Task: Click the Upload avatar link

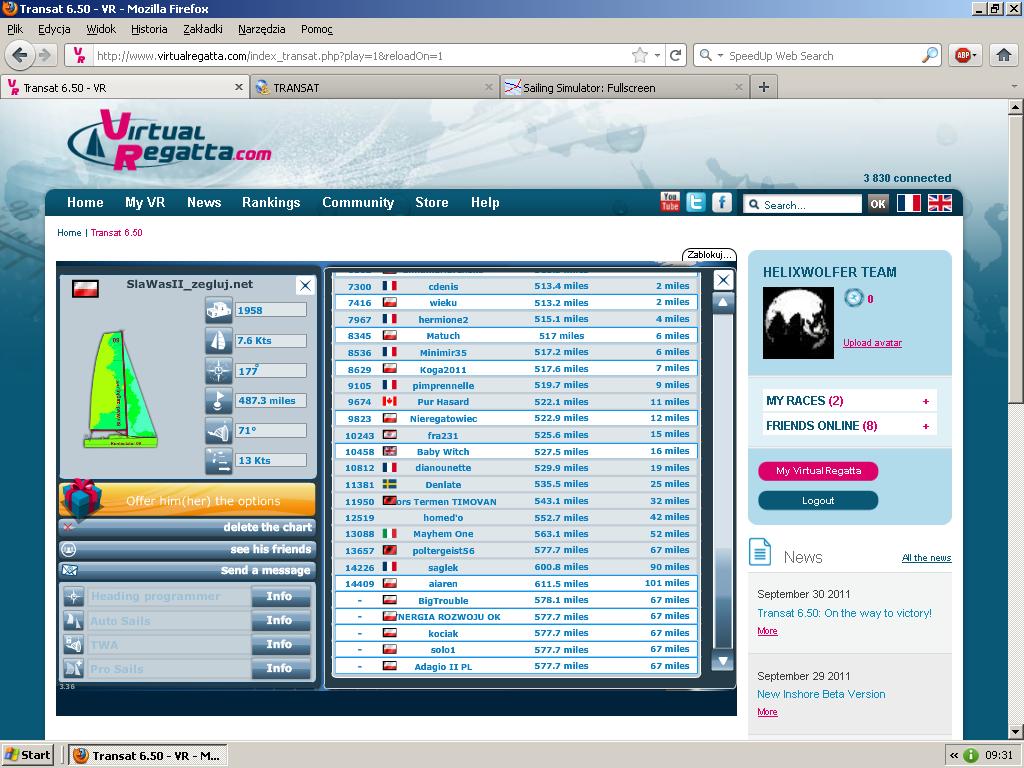Action: coord(872,343)
